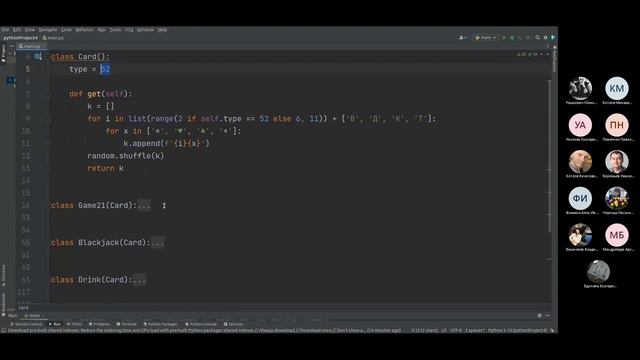Viewport: 640px width, 360px height.
Task: Click the JetBrains Toolbox icon in toolbar
Action: [553, 38]
